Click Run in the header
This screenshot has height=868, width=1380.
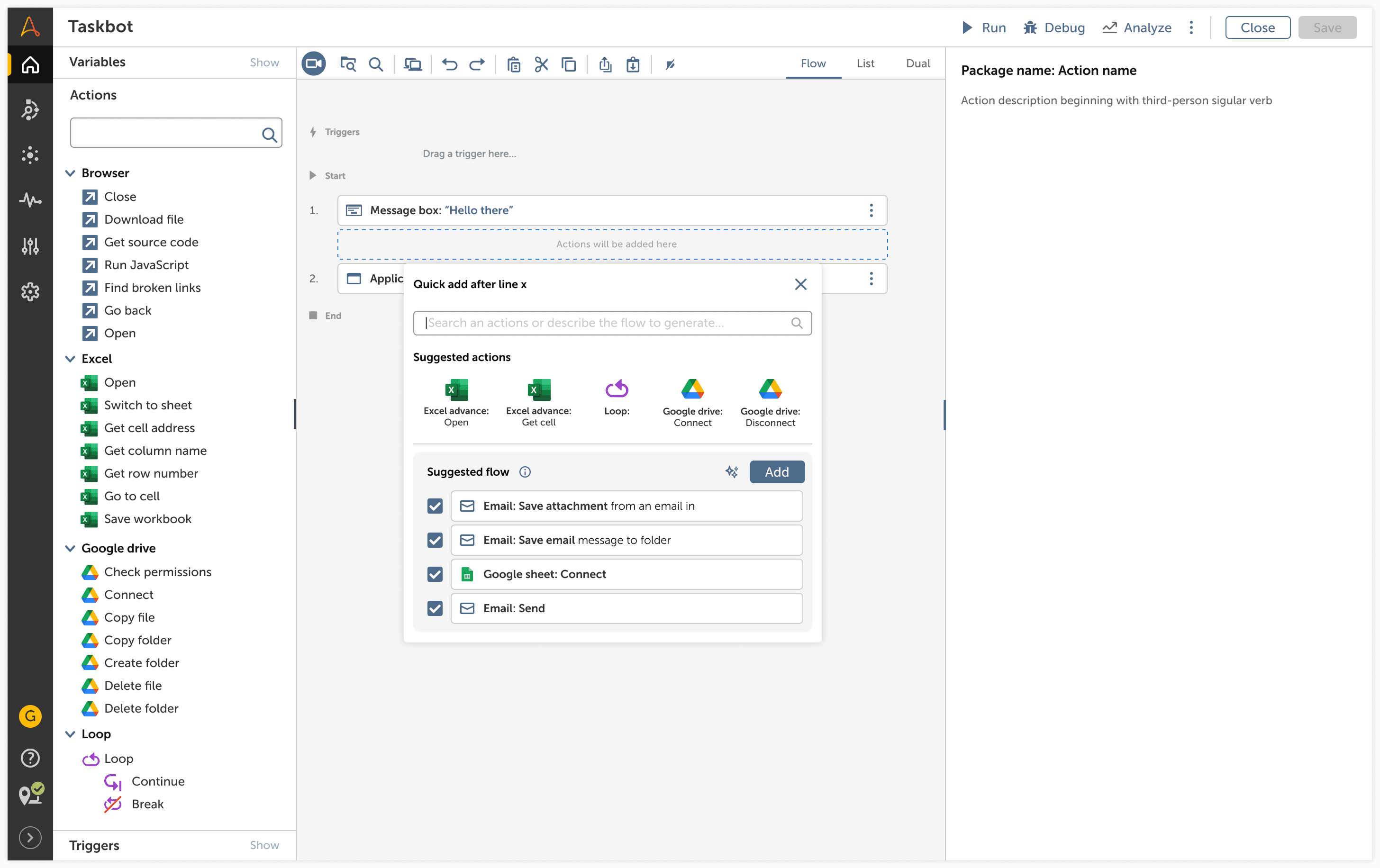coord(983,27)
